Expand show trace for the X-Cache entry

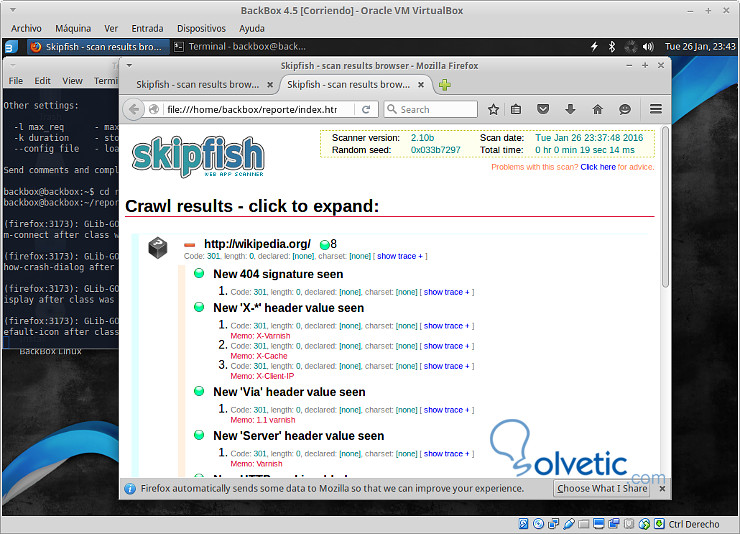tap(446, 346)
